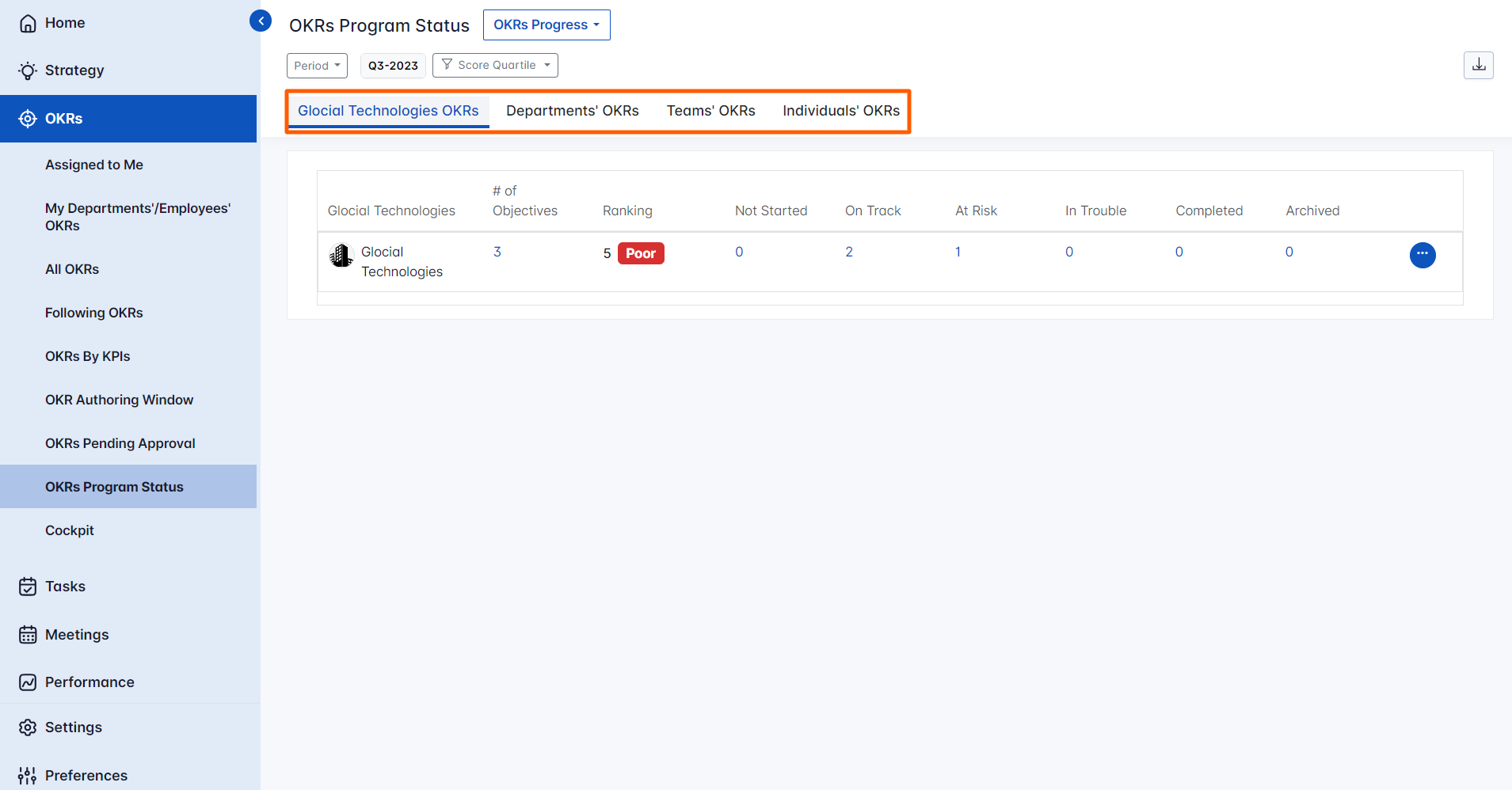Collapse the left sidebar with the chevron

coord(261,20)
